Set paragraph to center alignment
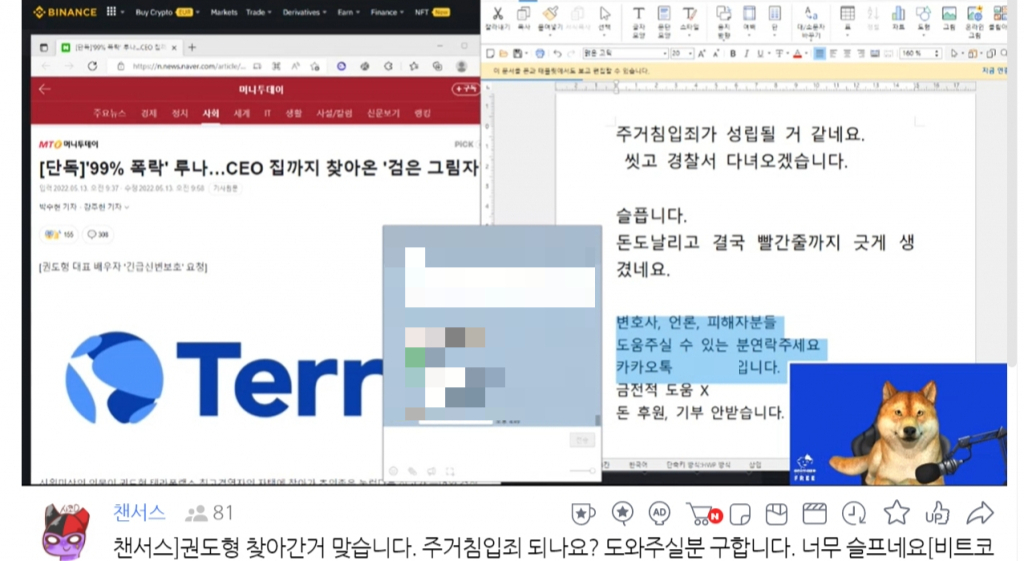This screenshot has width=1024, height=561. pyautogui.click(x=847, y=54)
